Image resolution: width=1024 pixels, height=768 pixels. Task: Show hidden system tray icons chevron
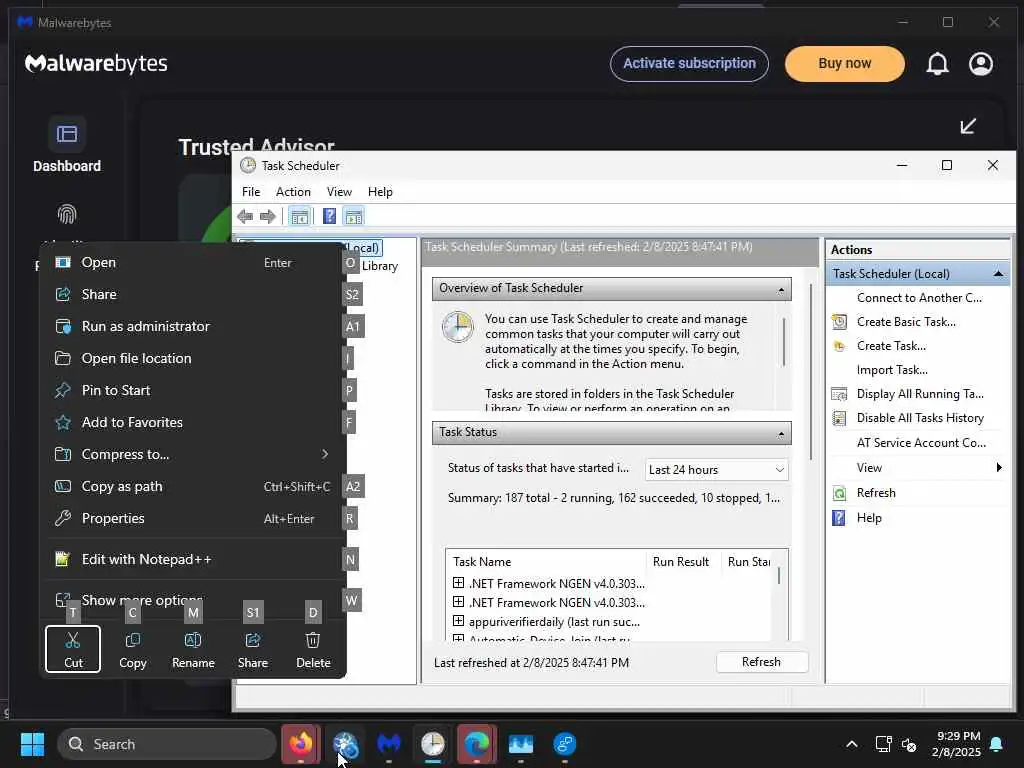point(852,744)
